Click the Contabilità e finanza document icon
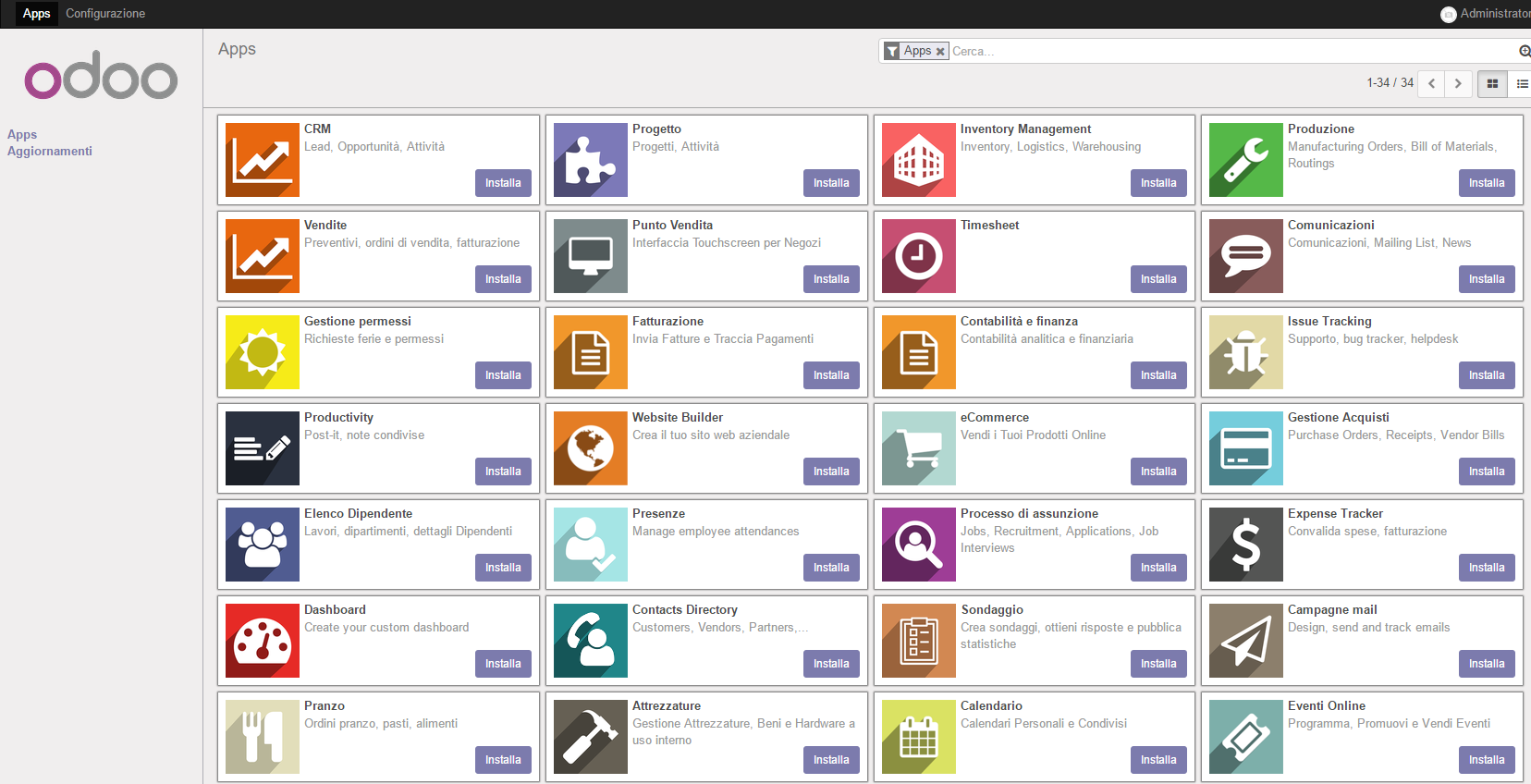This screenshot has height=784, width=1531. [919, 352]
